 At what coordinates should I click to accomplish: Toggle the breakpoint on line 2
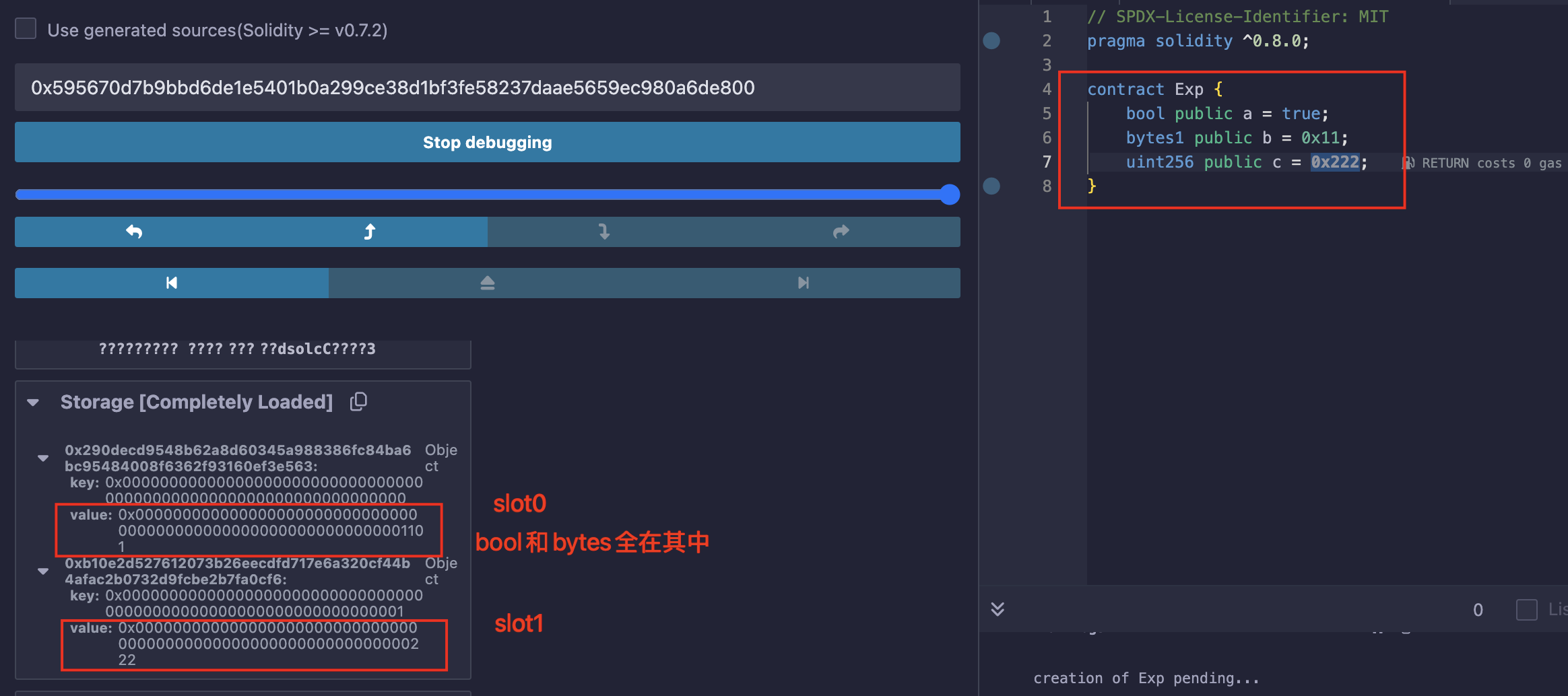click(x=991, y=40)
